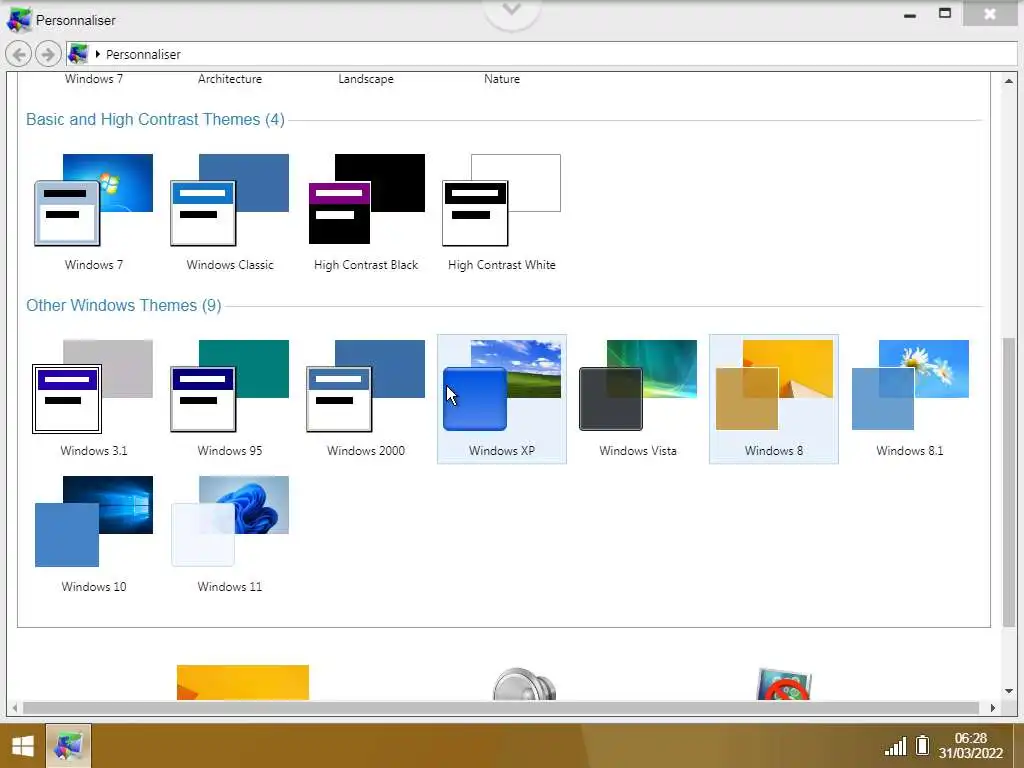Click the vertical scrollbar down arrow
The image size is (1024, 768).
(x=1008, y=690)
